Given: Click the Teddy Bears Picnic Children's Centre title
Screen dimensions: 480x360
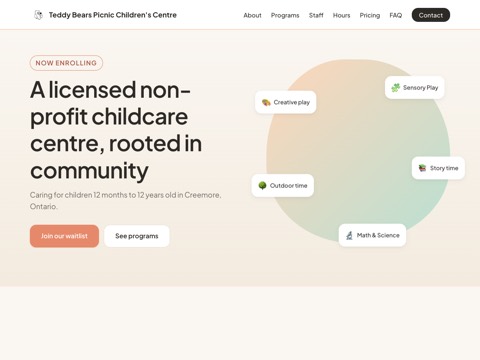Looking at the screenshot, I should click(113, 15).
